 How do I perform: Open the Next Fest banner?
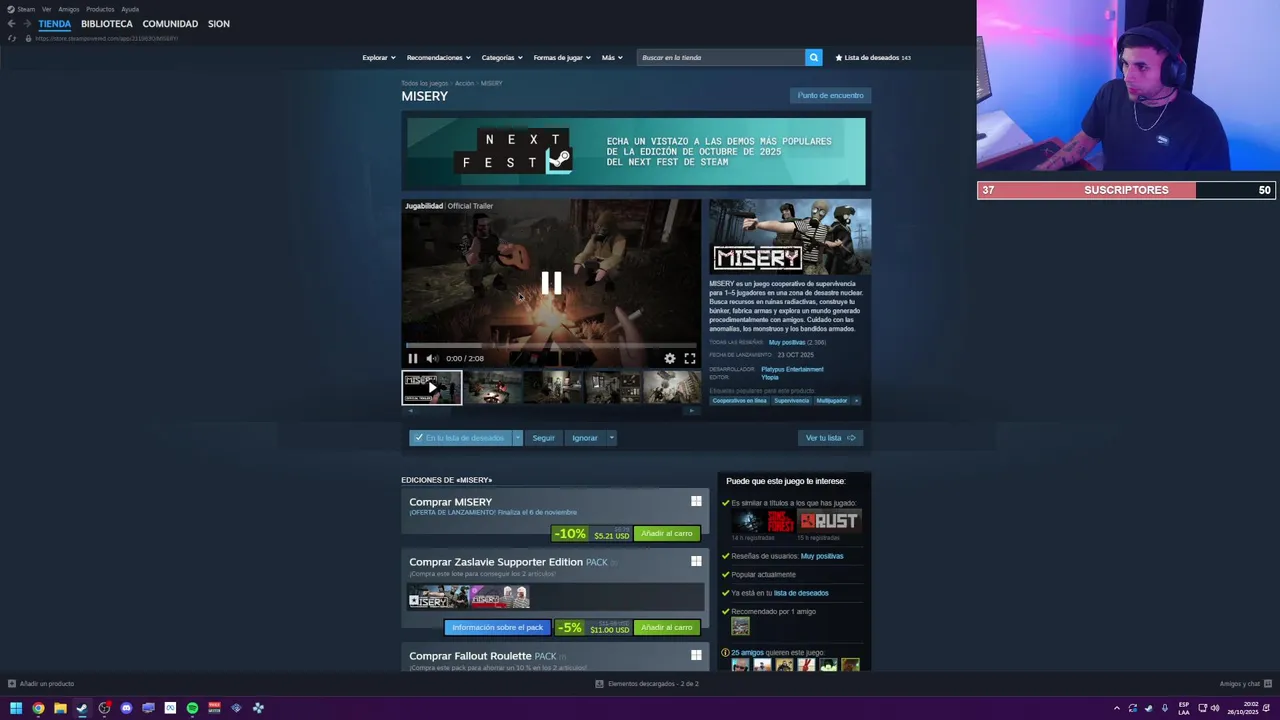pos(636,151)
